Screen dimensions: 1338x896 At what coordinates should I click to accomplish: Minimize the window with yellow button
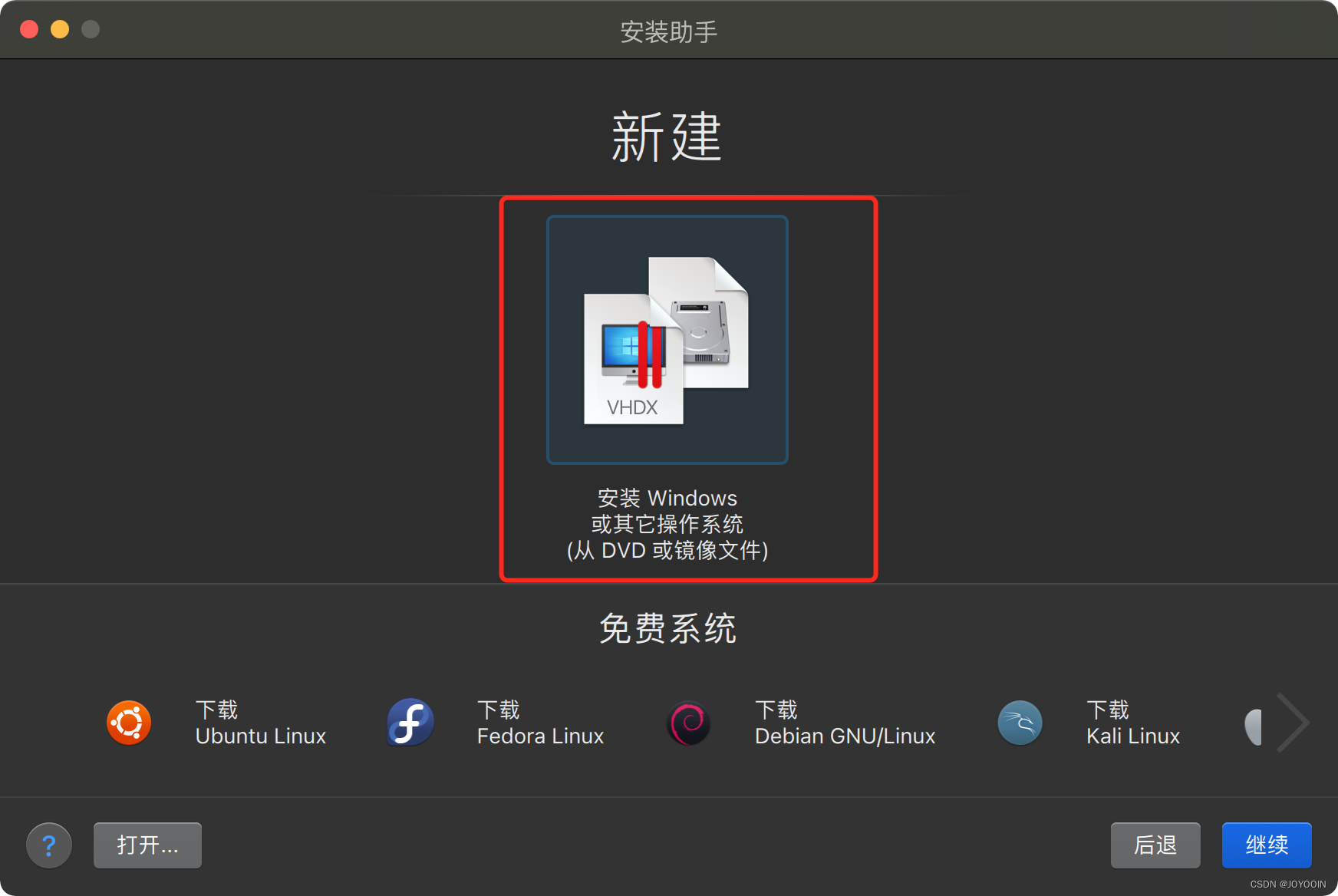60,29
